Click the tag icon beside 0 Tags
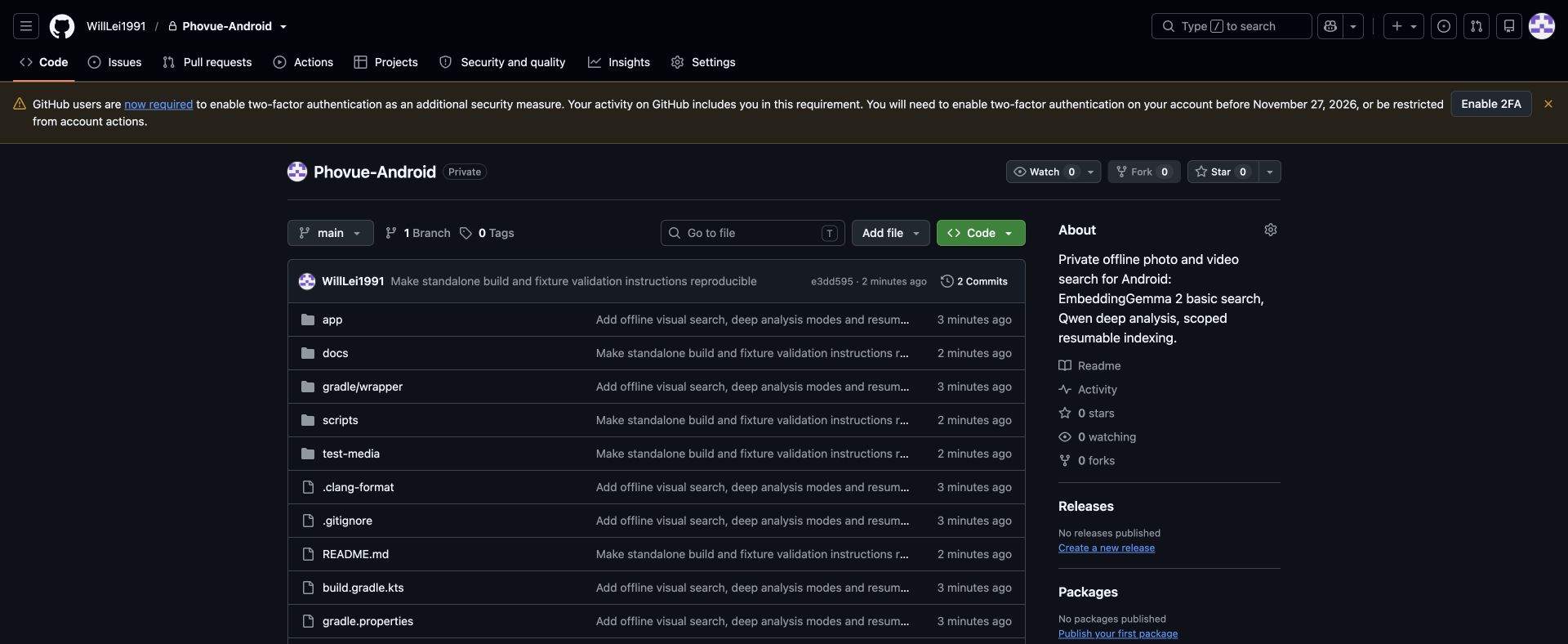The width and height of the screenshot is (1568, 644). 465,233
